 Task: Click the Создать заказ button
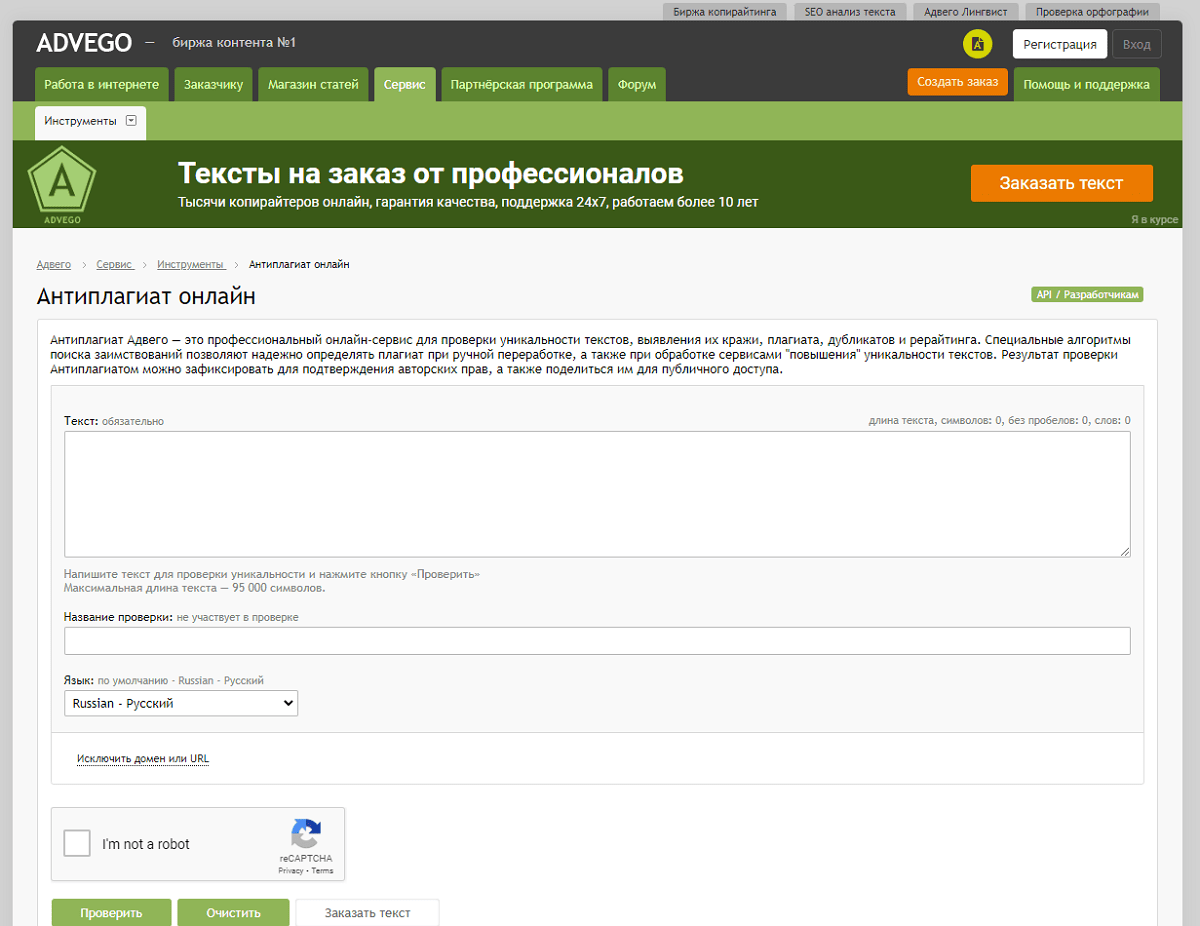coord(957,82)
